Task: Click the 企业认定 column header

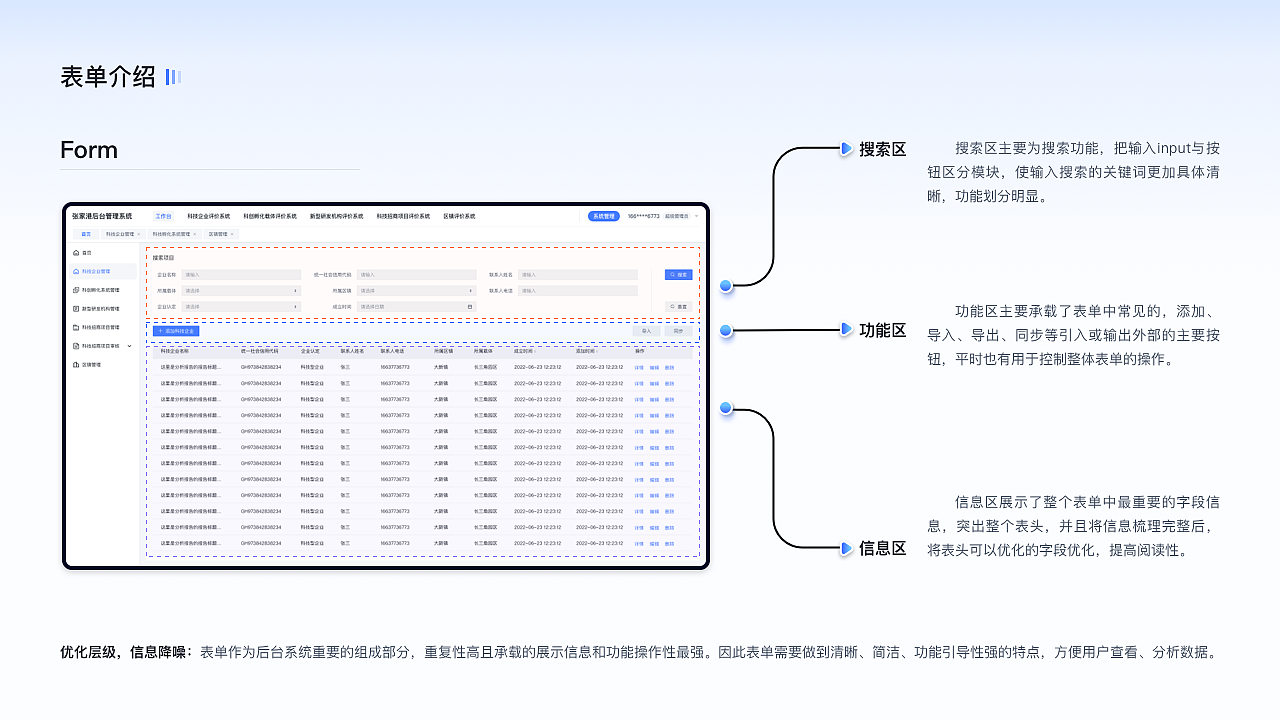Action: point(311,351)
